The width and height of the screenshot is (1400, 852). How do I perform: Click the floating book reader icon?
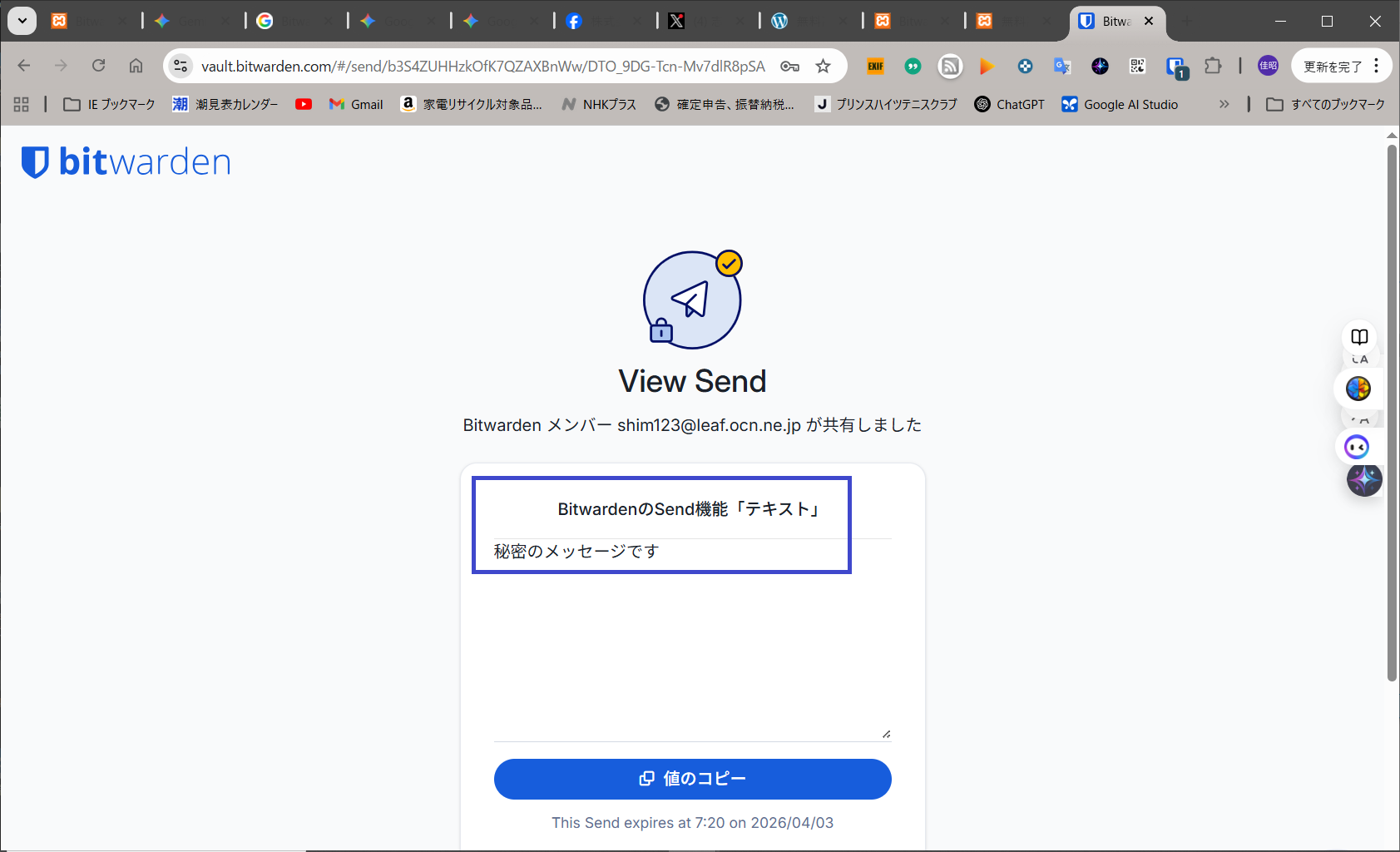point(1359,337)
